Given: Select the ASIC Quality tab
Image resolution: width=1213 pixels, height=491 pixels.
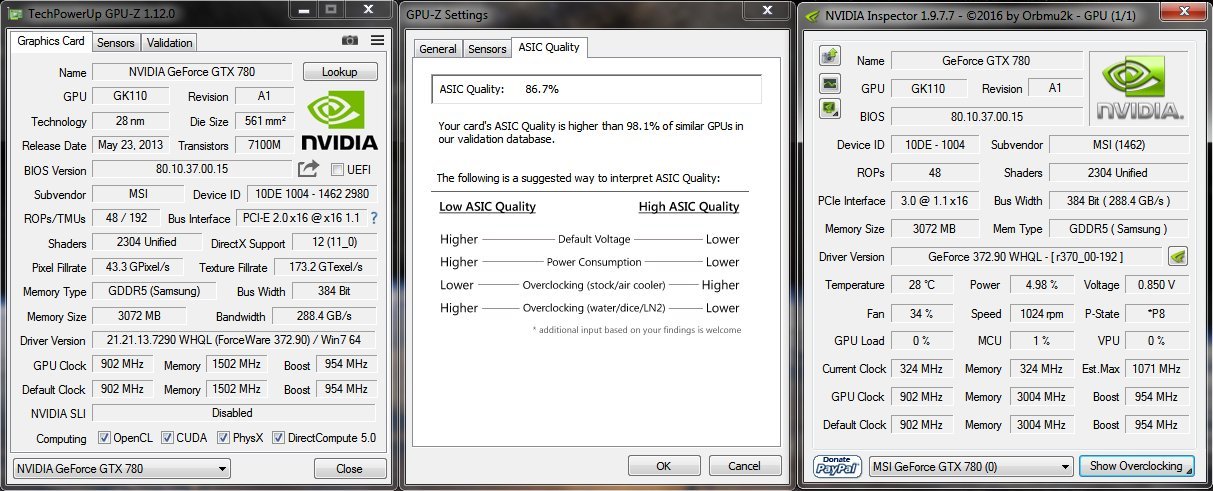Looking at the screenshot, I should point(548,47).
